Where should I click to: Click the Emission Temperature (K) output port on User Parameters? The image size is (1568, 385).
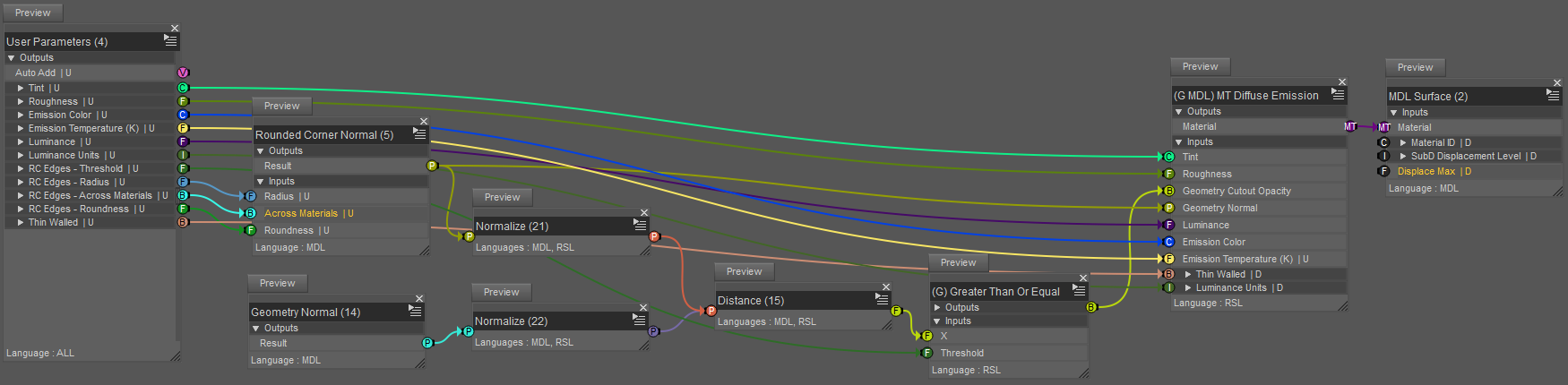183,128
